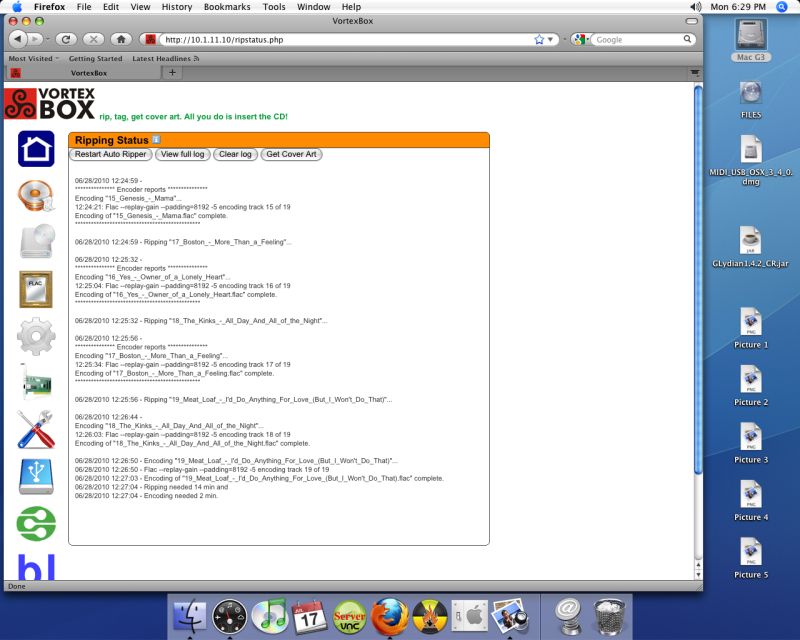Click Firefox icon in the dock
The height and width of the screenshot is (640, 800).
(389, 617)
